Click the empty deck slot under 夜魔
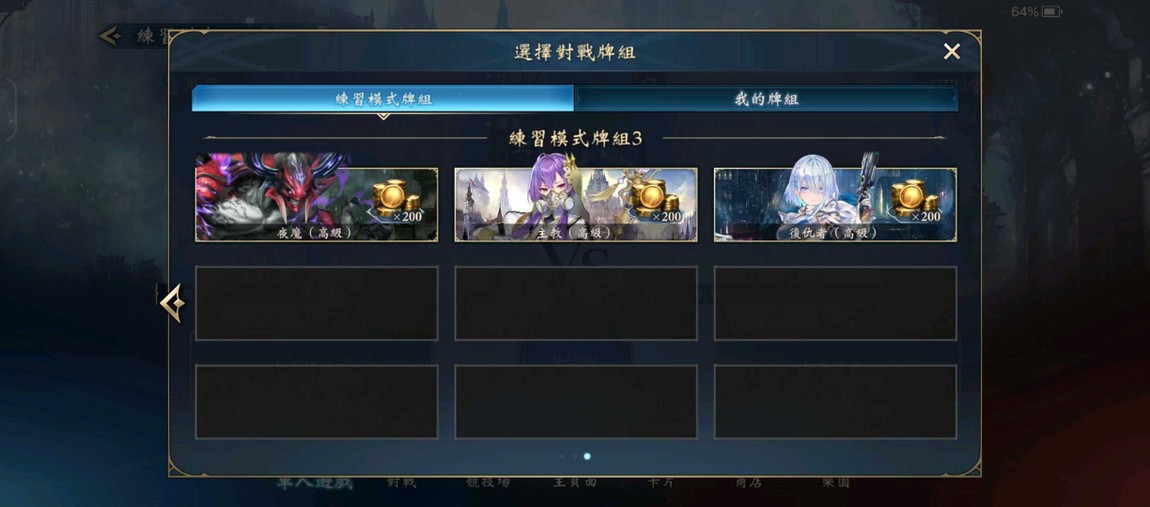The width and height of the screenshot is (1150, 507). tap(316, 303)
